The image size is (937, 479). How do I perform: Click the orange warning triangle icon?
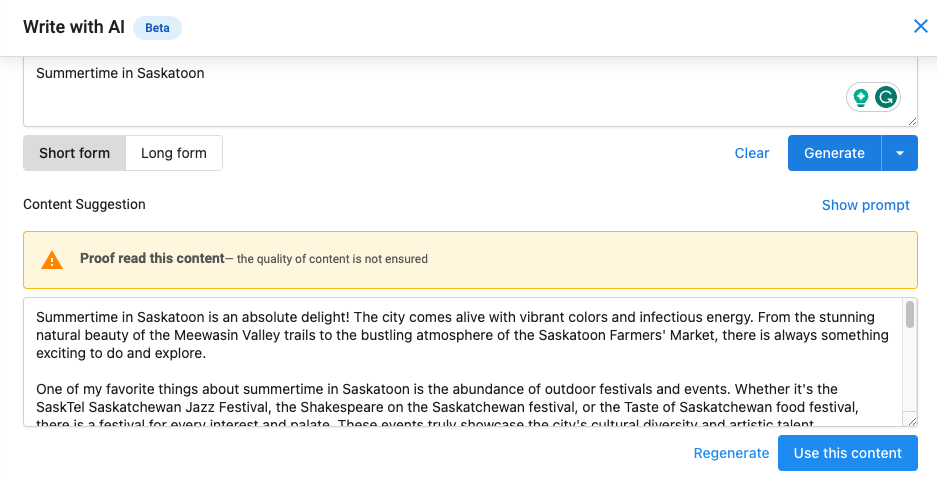(x=52, y=260)
